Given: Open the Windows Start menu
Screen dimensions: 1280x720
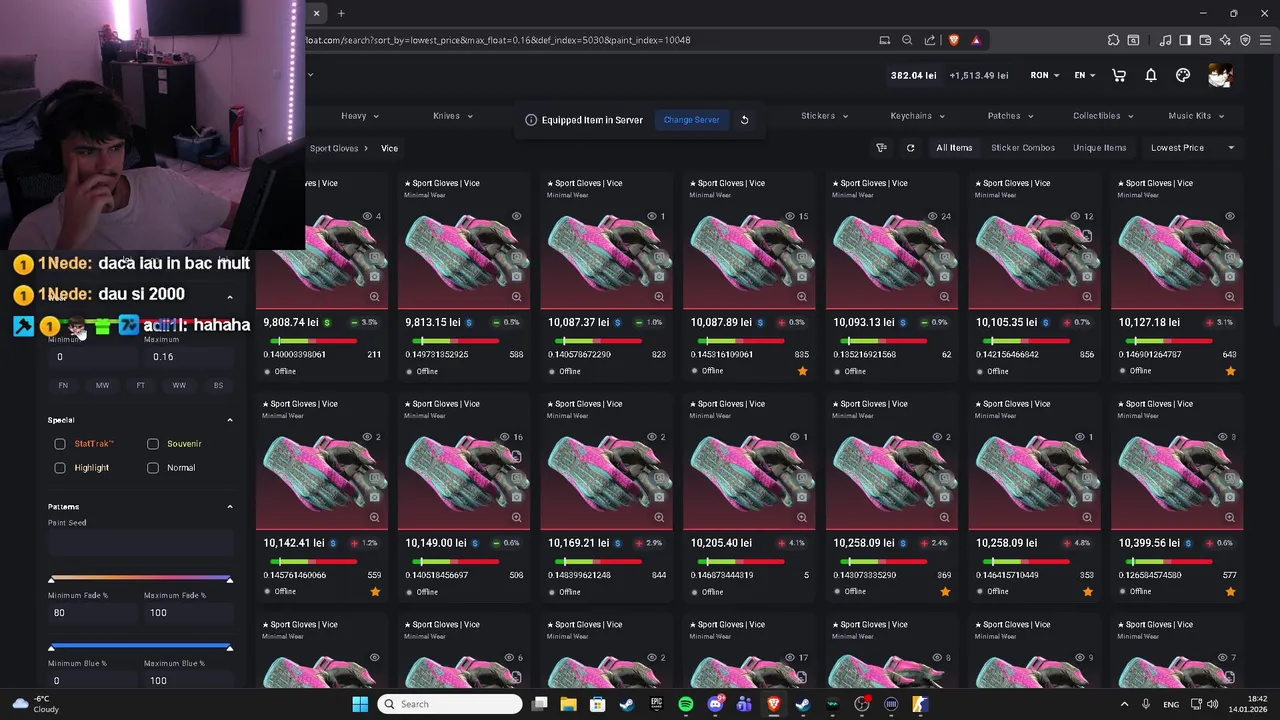Looking at the screenshot, I should [x=360, y=704].
